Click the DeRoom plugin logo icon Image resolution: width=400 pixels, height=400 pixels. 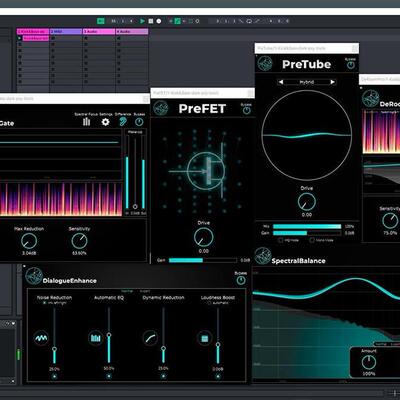pyautogui.click(x=370, y=98)
